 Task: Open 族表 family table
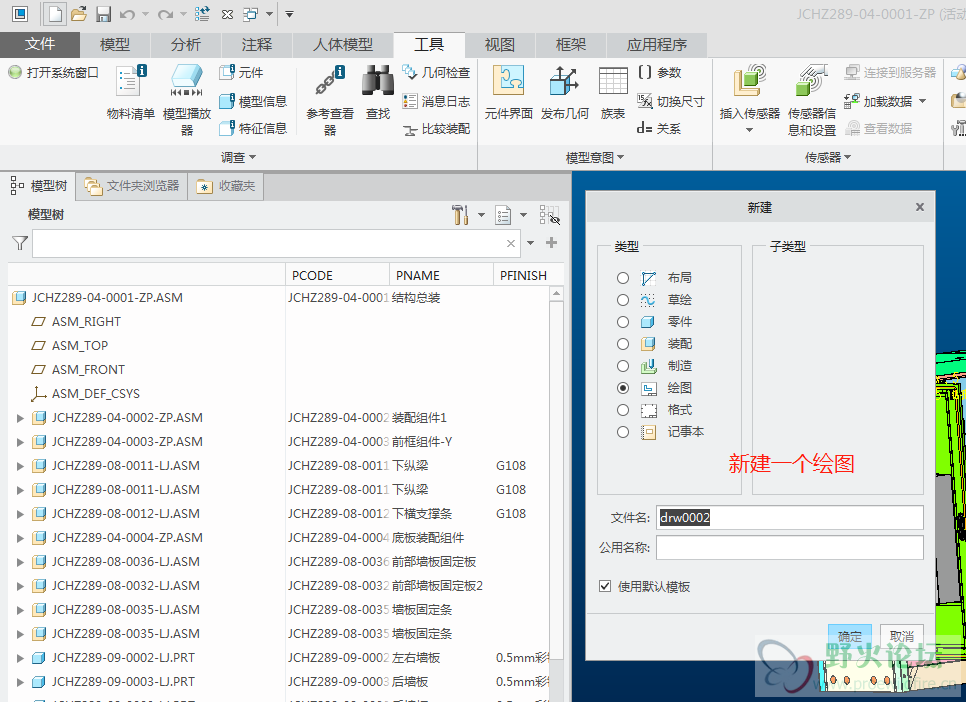[x=613, y=92]
